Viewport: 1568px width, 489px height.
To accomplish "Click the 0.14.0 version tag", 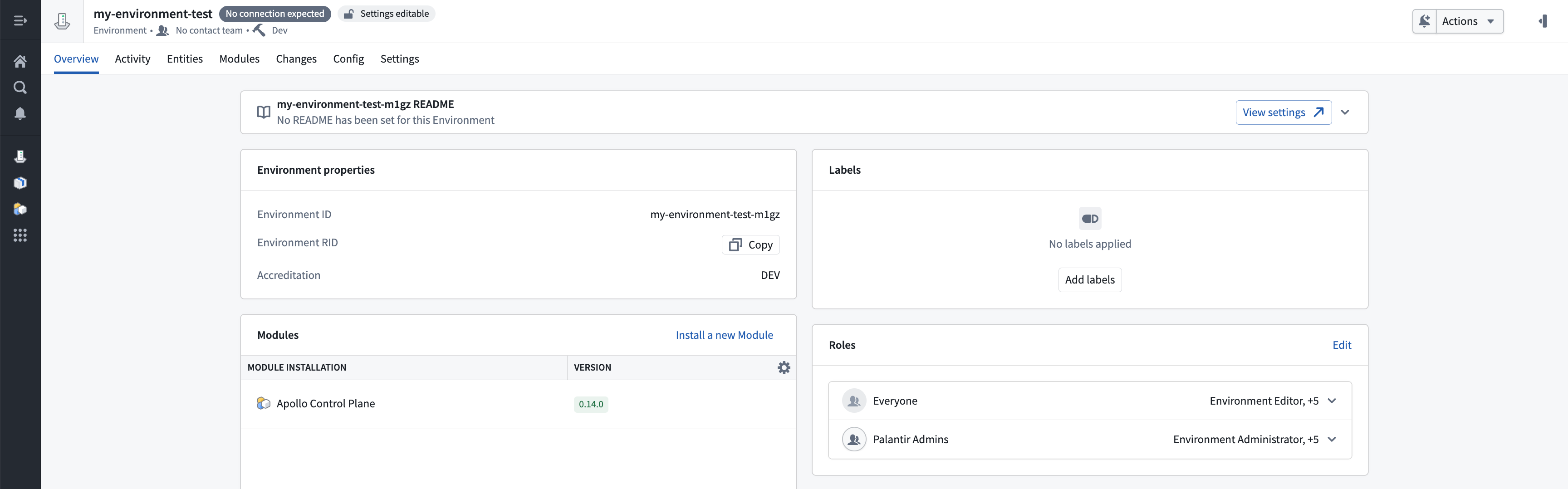I will tap(591, 404).
